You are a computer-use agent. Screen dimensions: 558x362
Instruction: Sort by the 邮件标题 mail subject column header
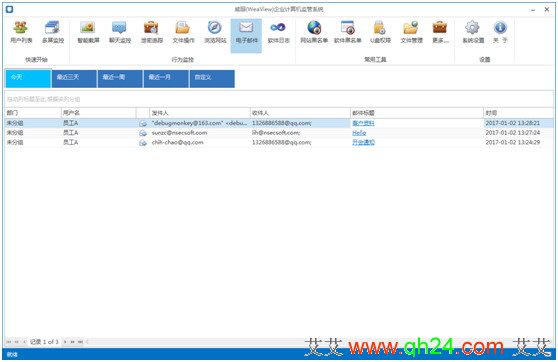pyautogui.click(x=417, y=113)
